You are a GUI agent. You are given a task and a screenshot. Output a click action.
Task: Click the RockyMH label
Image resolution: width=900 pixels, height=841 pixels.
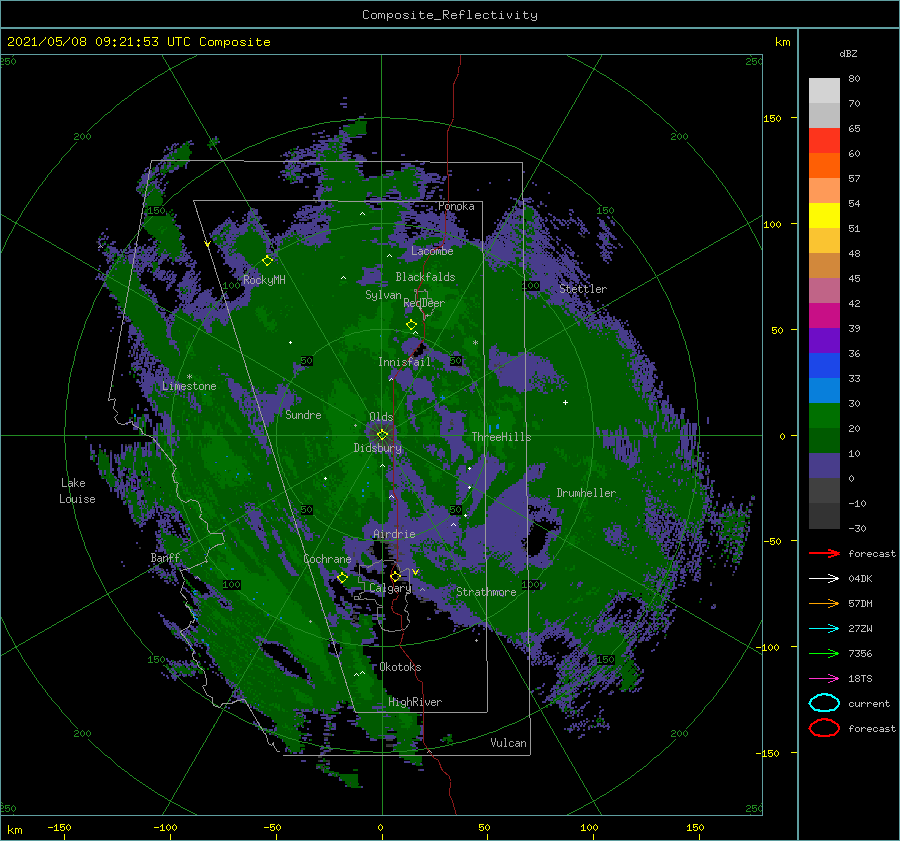coord(264,280)
